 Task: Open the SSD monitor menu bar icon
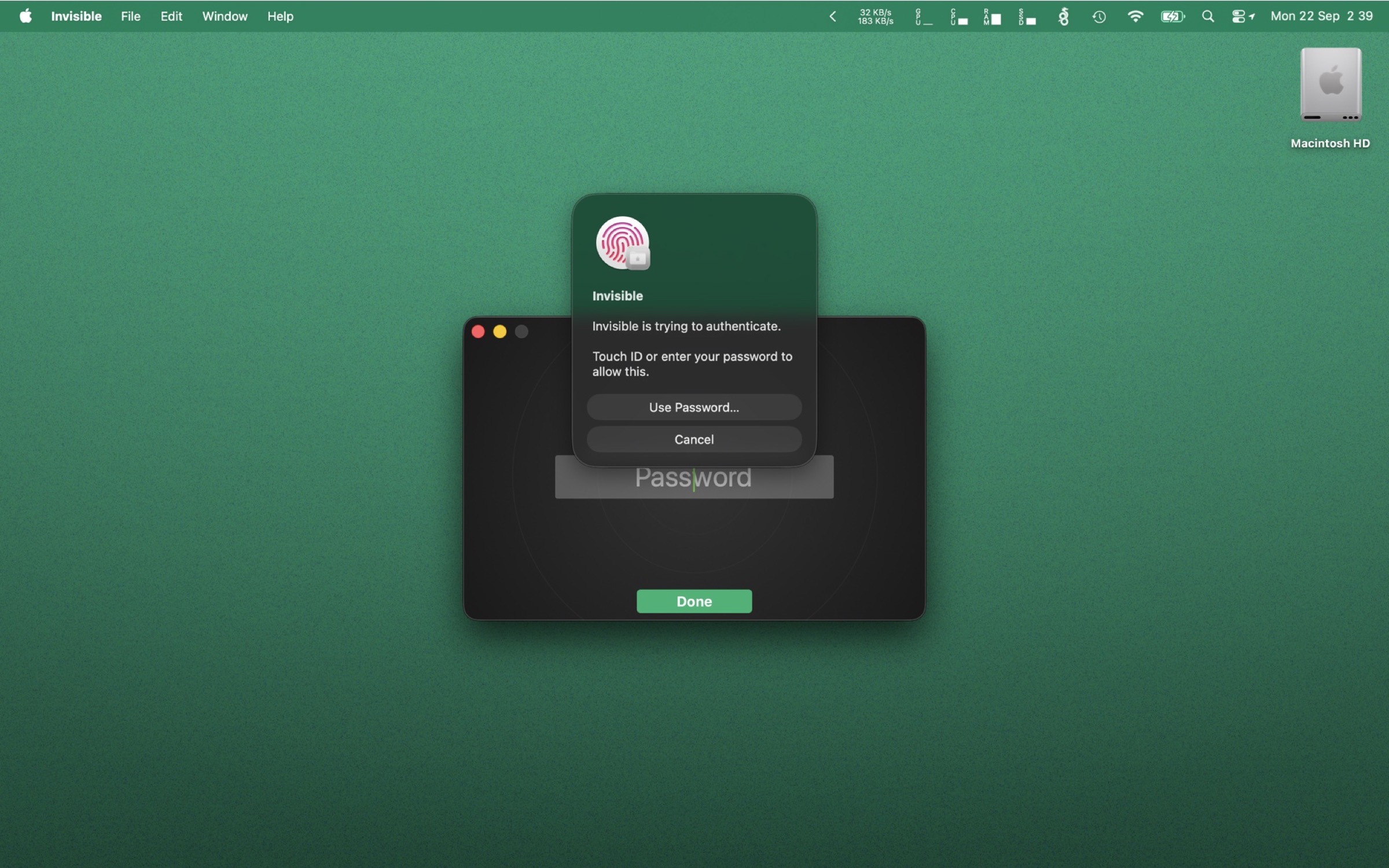(x=1027, y=17)
